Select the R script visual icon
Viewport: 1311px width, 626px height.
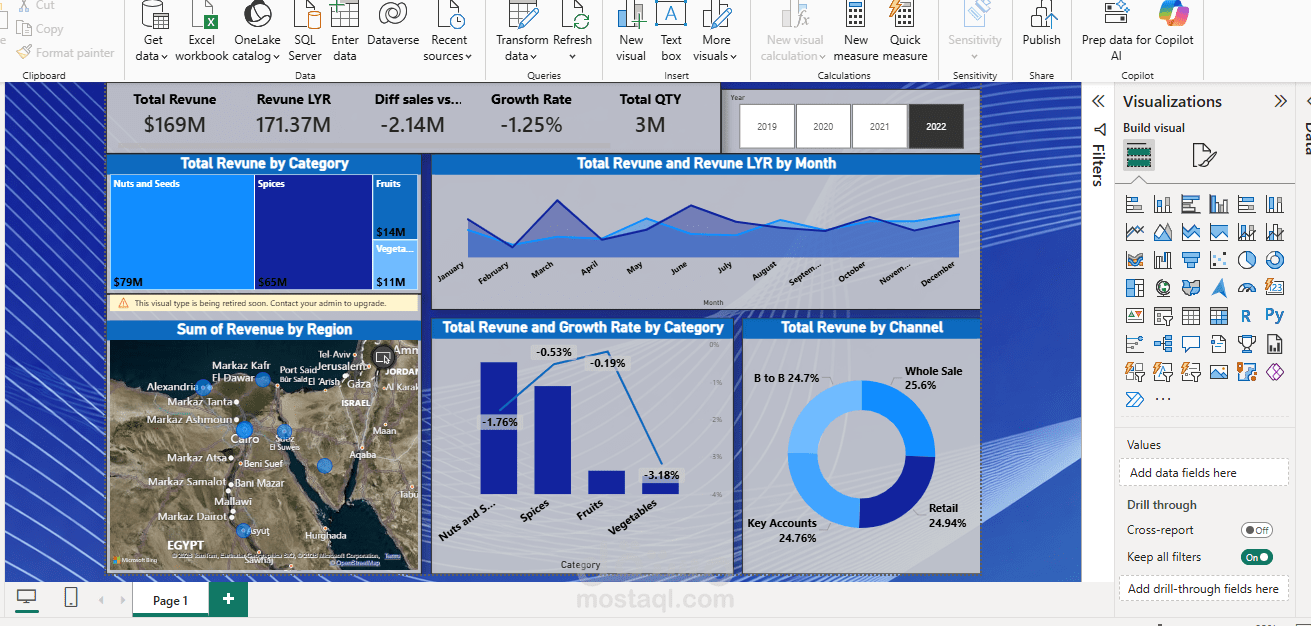pos(1245,314)
